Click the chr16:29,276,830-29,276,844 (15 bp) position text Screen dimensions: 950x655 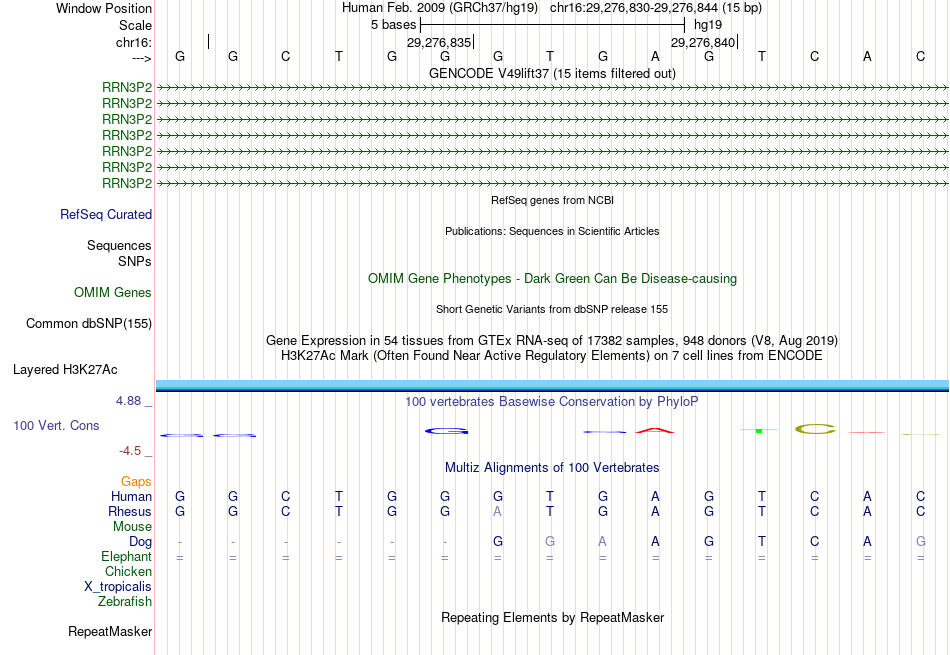pyautogui.click(x=656, y=8)
